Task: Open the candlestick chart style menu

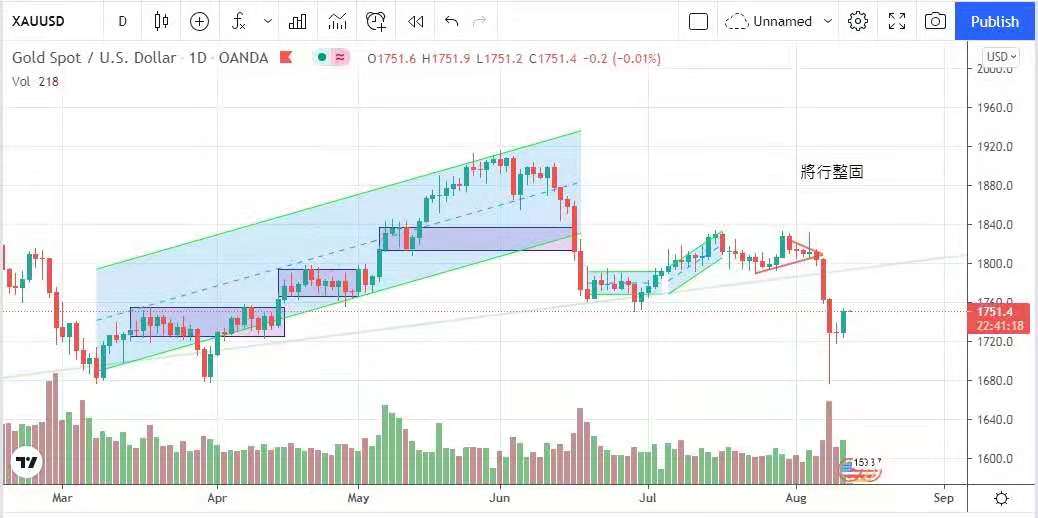Action: pos(162,21)
